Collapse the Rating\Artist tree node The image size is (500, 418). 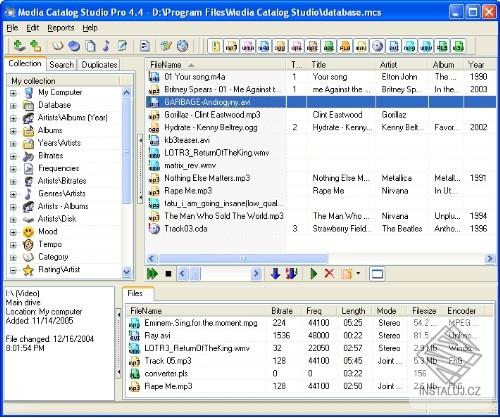[x=13, y=270]
